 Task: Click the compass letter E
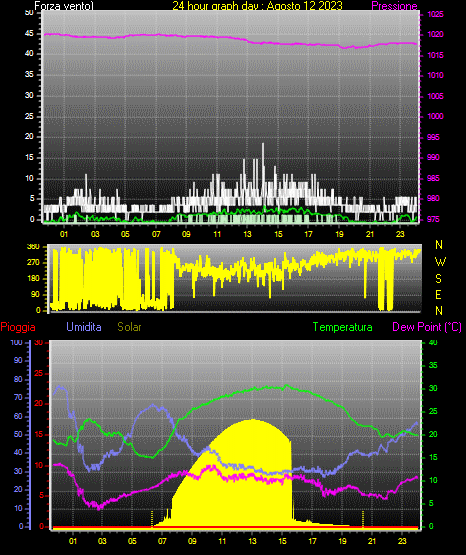click(438, 294)
